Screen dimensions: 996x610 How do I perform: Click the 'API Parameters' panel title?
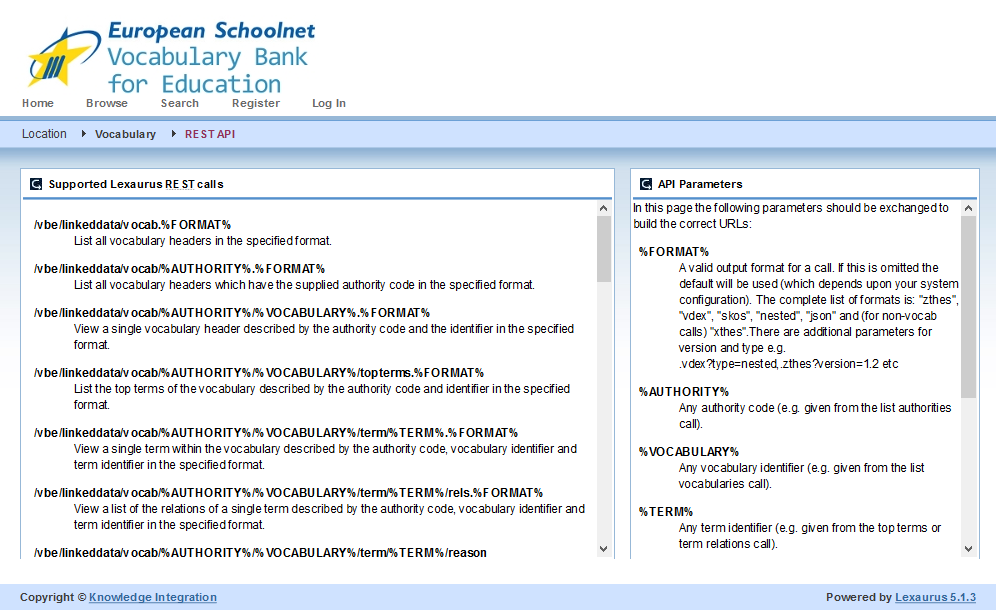[700, 184]
